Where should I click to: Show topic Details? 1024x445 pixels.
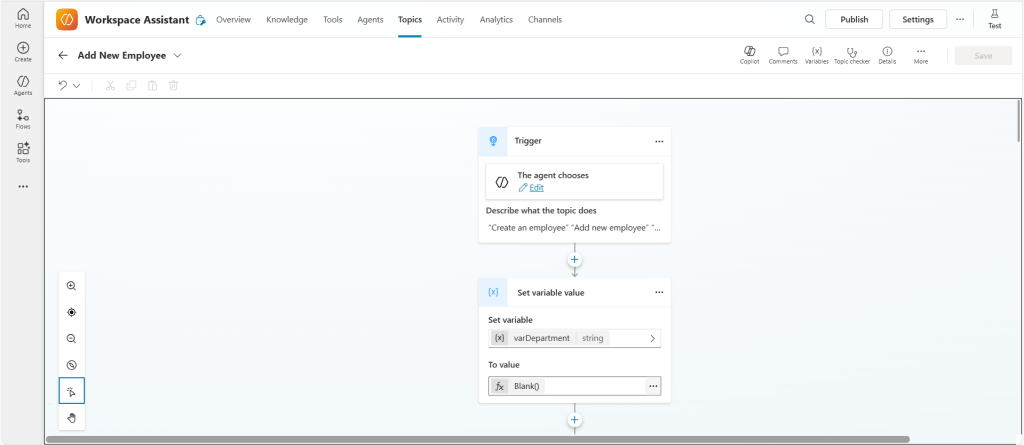(x=886, y=52)
